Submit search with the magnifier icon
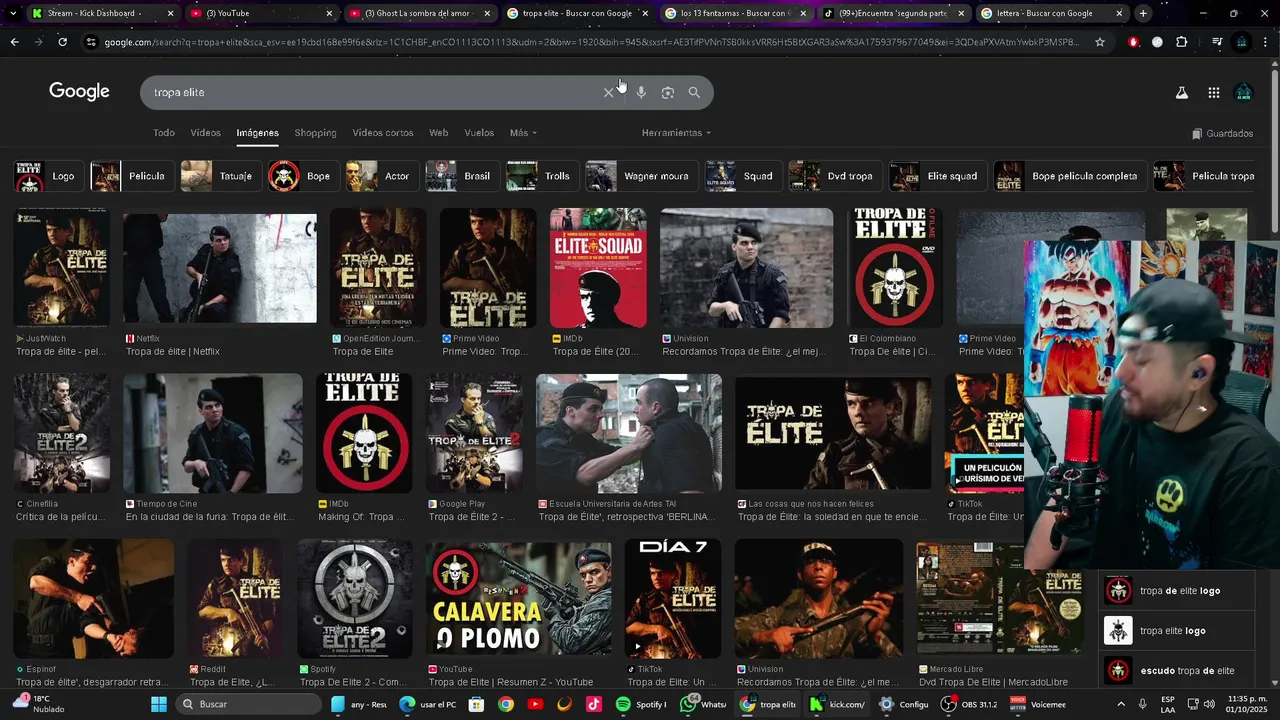The image size is (1280, 720). point(694,92)
